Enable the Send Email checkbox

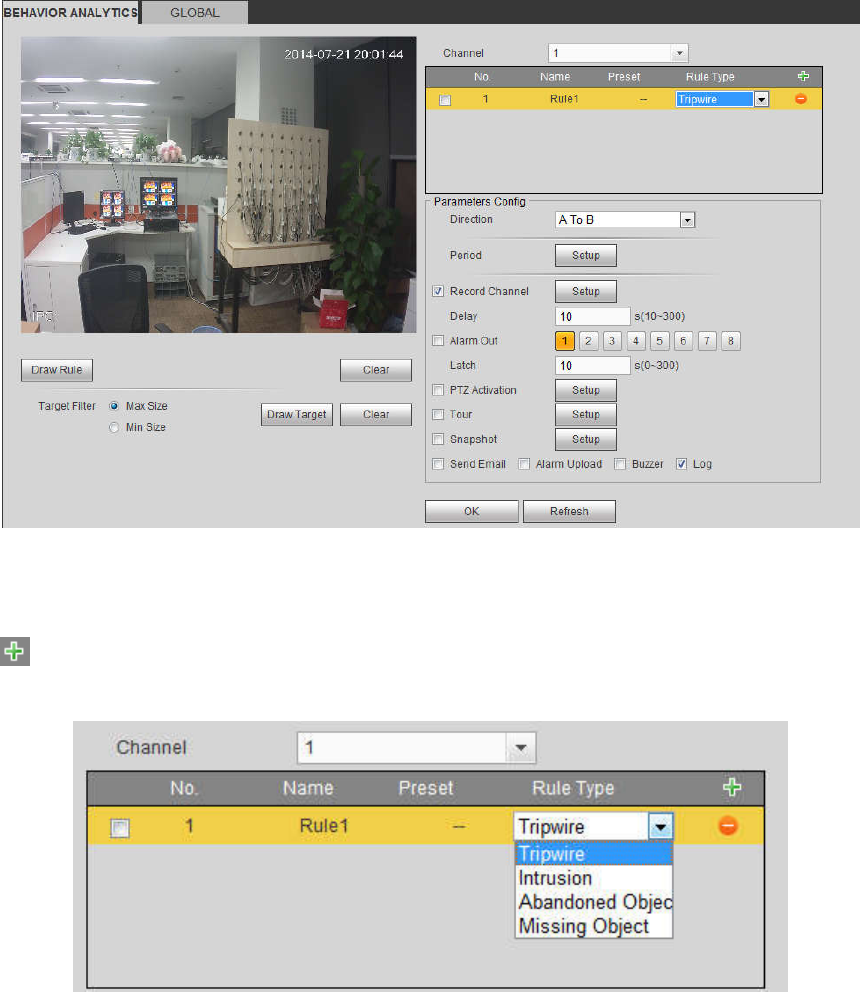pos(438,464)
